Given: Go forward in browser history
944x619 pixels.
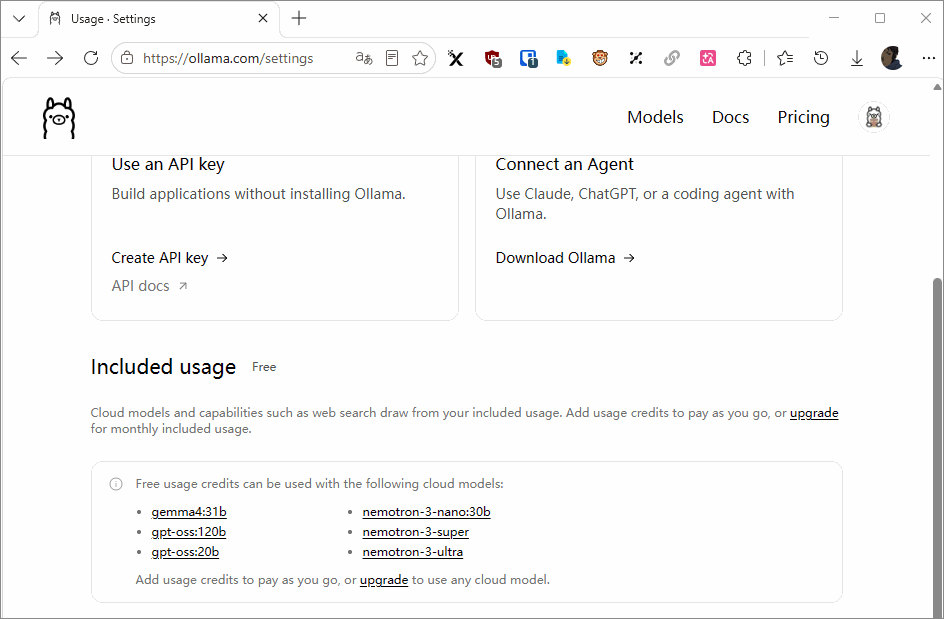Looking at the screenshot, I should [x=55, y=58].
